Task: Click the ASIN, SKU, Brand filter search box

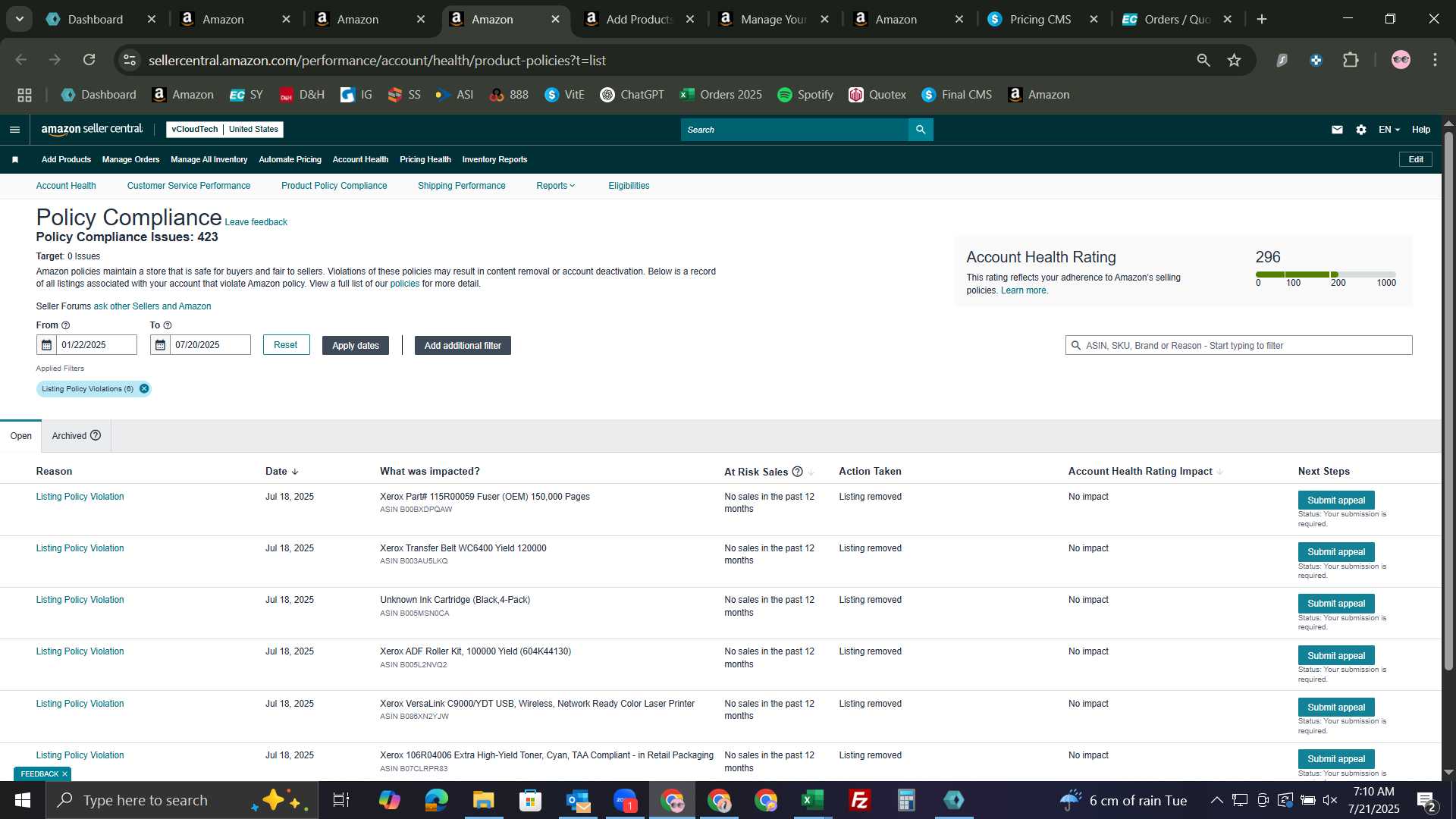Action: (x=1238, y=345)
